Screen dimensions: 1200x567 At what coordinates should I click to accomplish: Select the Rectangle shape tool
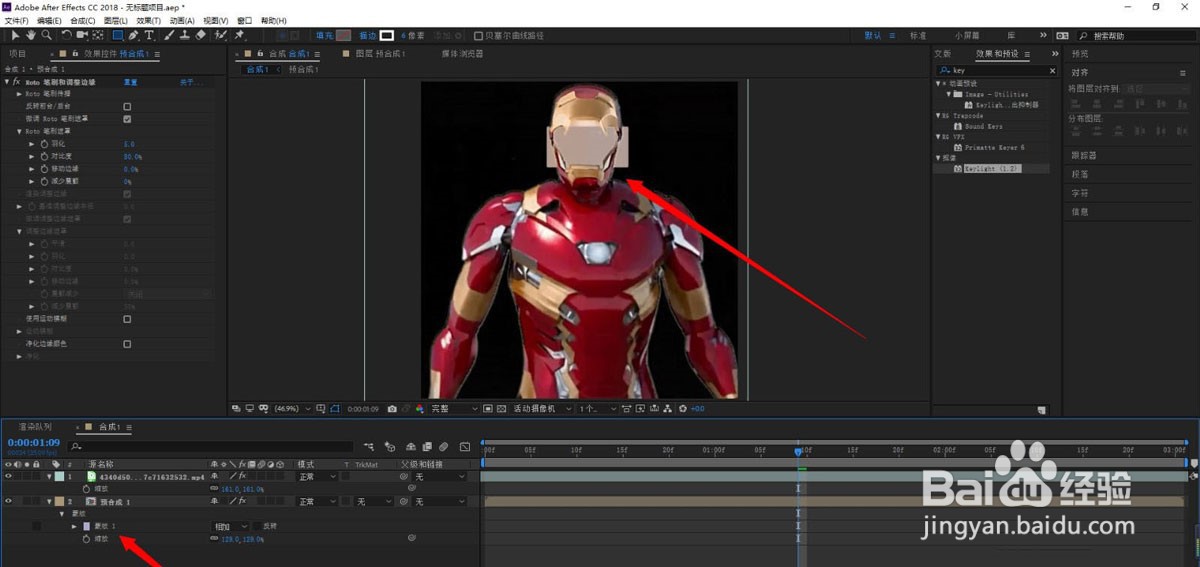tap(118, 35)
